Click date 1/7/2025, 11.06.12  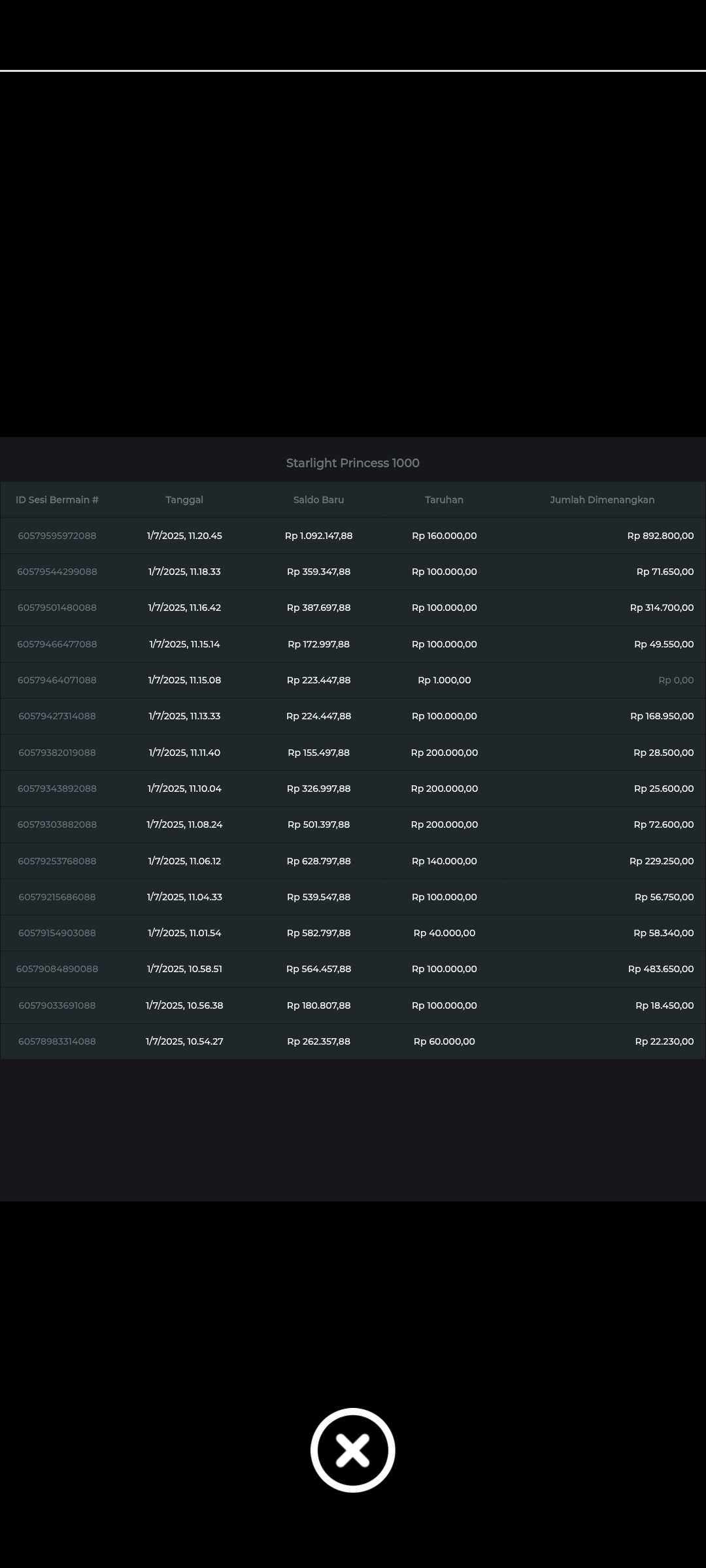coord(184,861)
